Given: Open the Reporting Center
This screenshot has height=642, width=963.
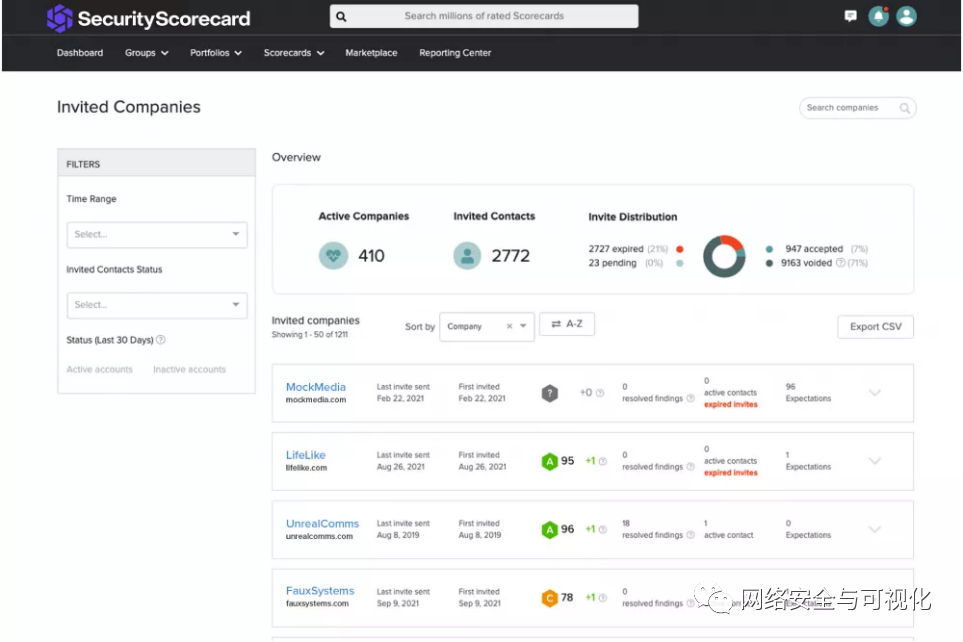Looking at the screenshot, I should (x=455, y=53).
